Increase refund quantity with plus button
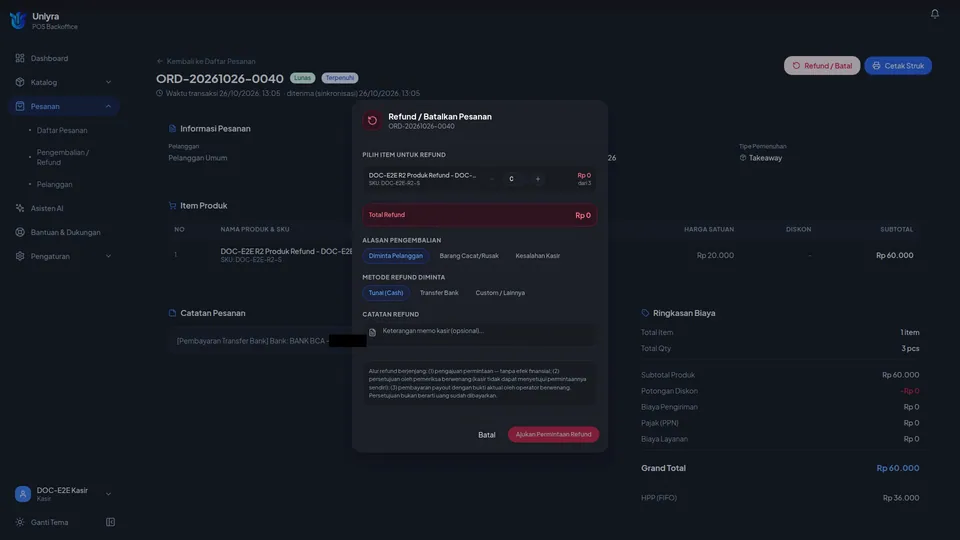The width and height of the screenshot is (960, 540). 538,179
